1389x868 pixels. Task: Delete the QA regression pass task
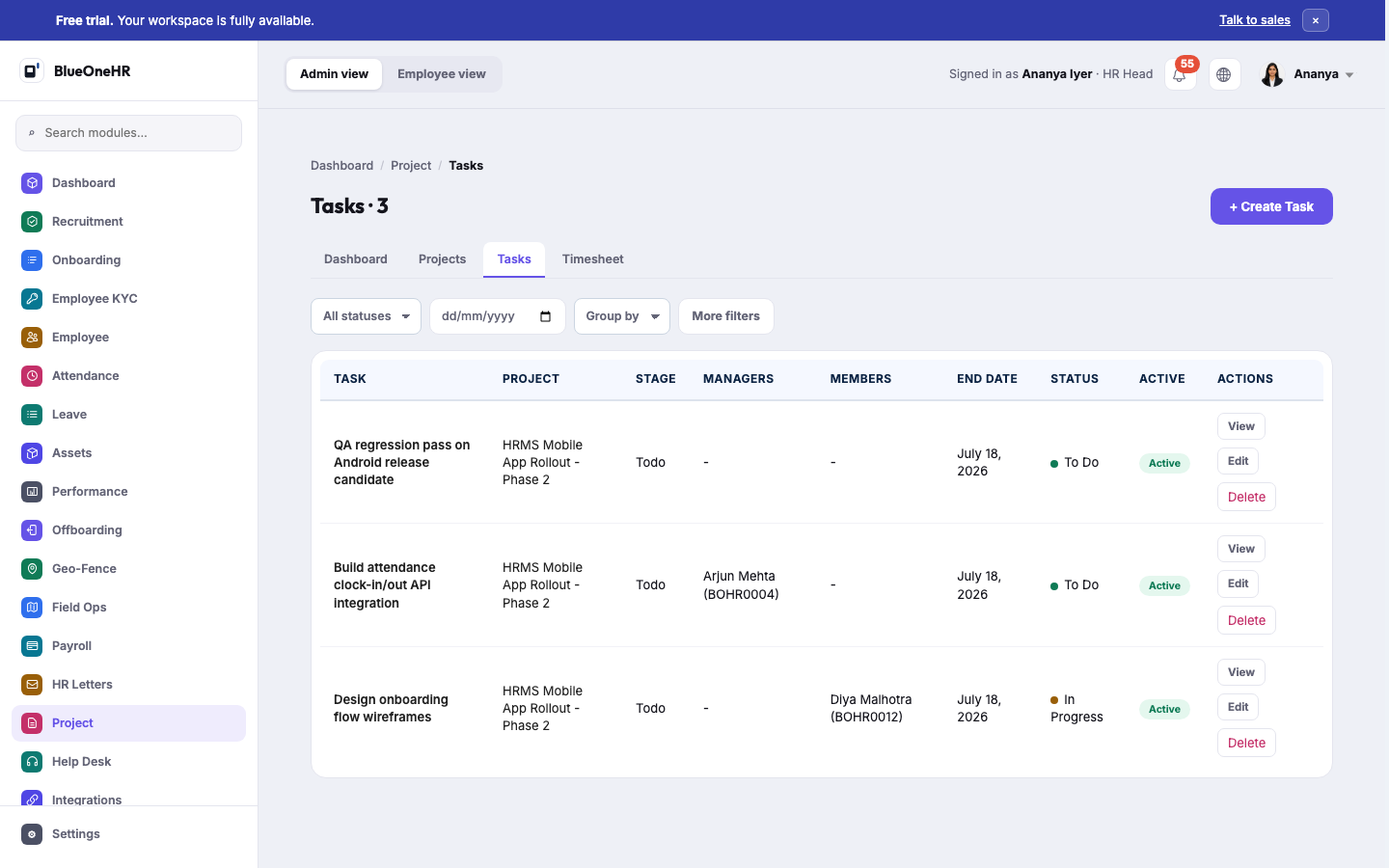click(1246, 497)
